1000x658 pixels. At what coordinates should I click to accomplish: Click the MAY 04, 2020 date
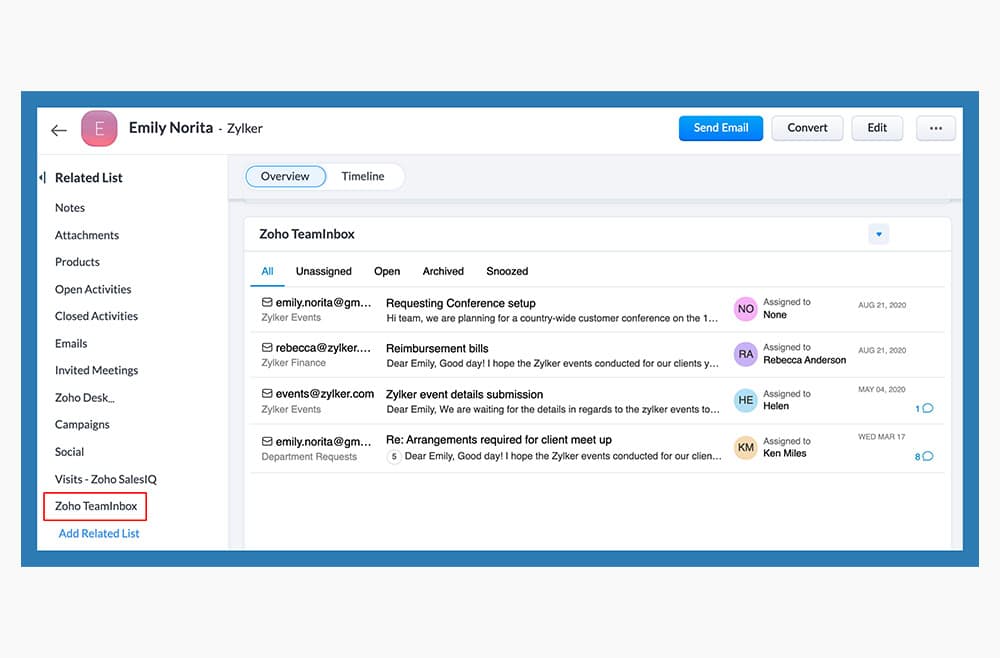coord(881,390)
